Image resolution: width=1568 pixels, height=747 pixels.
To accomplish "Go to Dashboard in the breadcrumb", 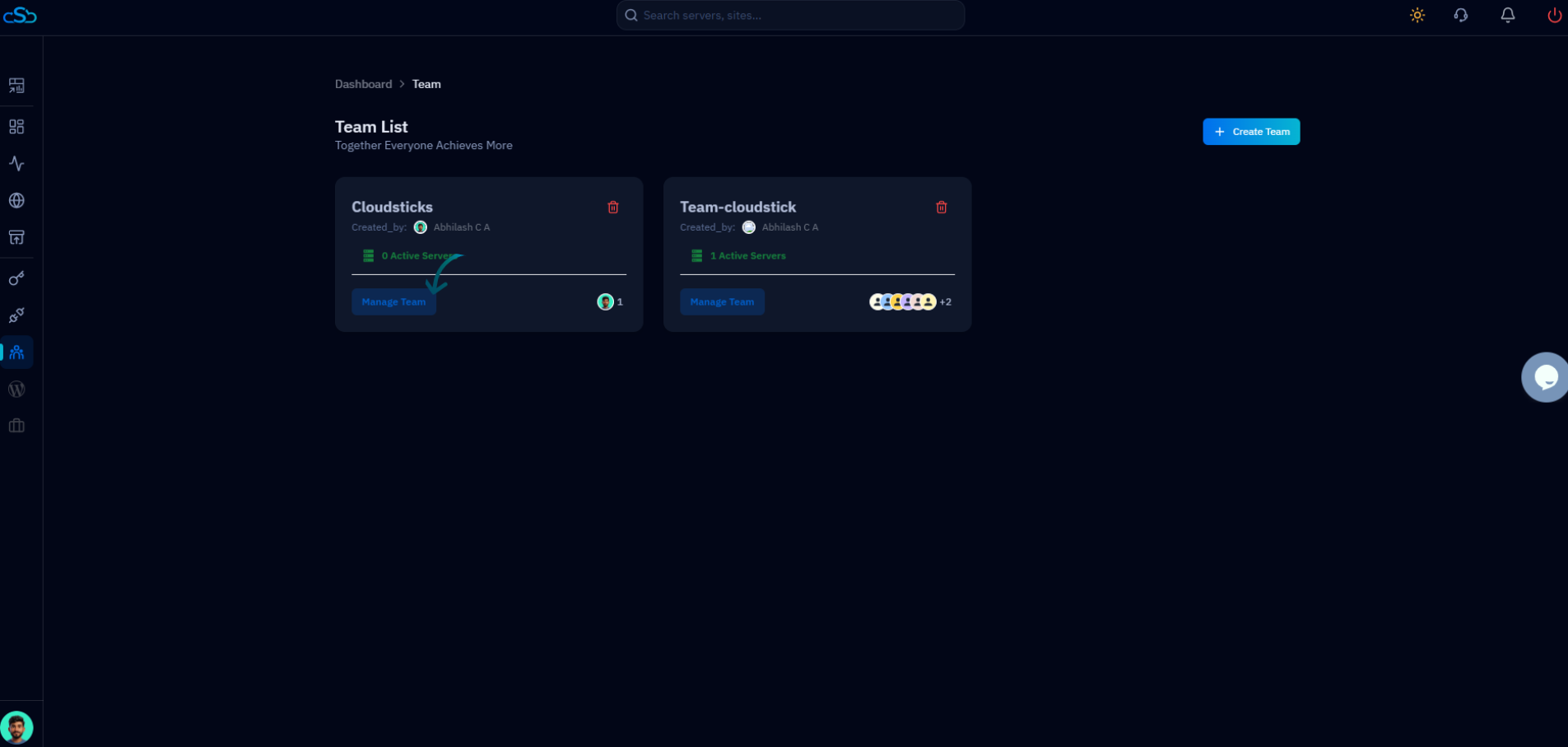I will [363, 84].
